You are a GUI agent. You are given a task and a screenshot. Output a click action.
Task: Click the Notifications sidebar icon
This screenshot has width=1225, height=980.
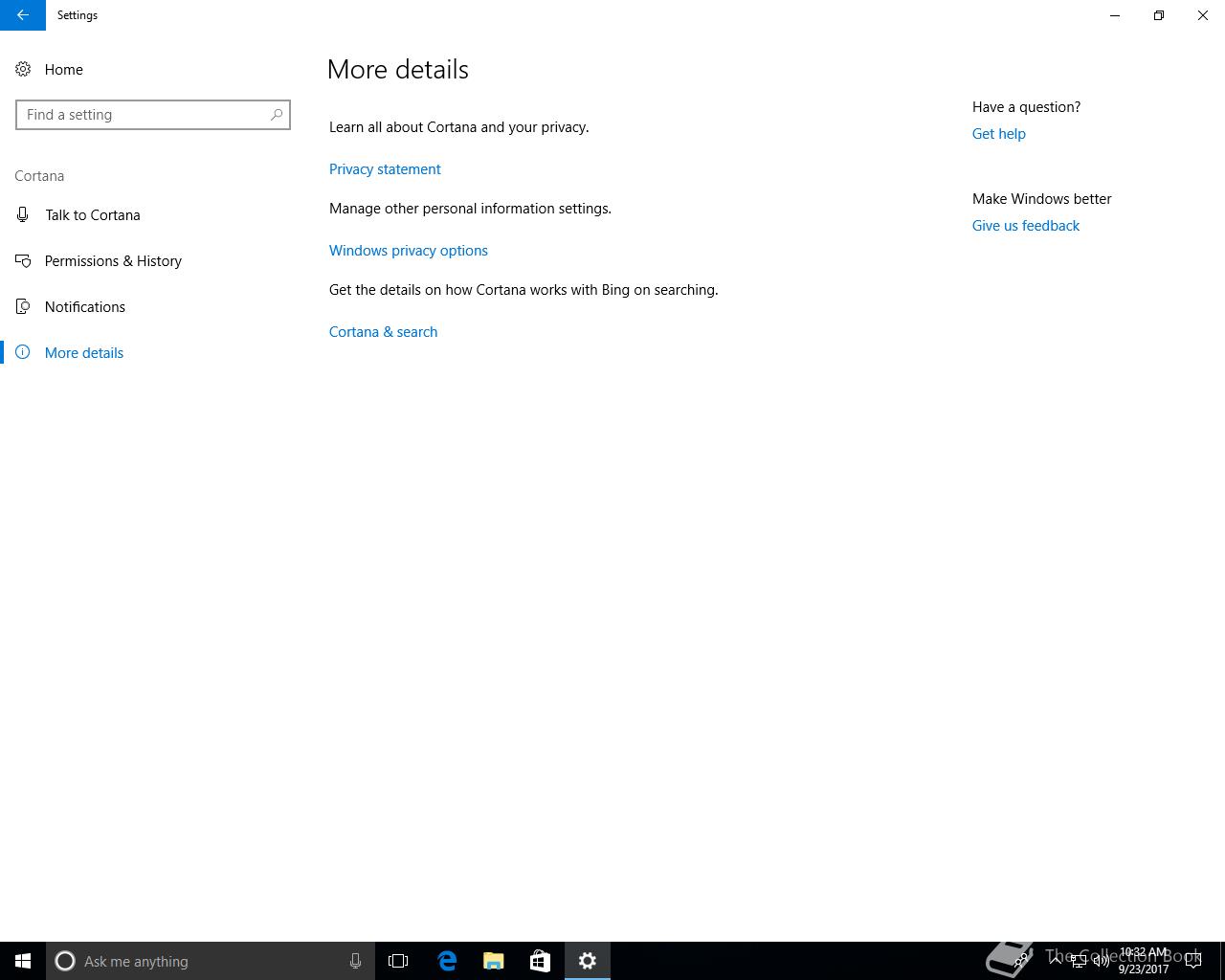pyautogui.click(x=23, y=306)
